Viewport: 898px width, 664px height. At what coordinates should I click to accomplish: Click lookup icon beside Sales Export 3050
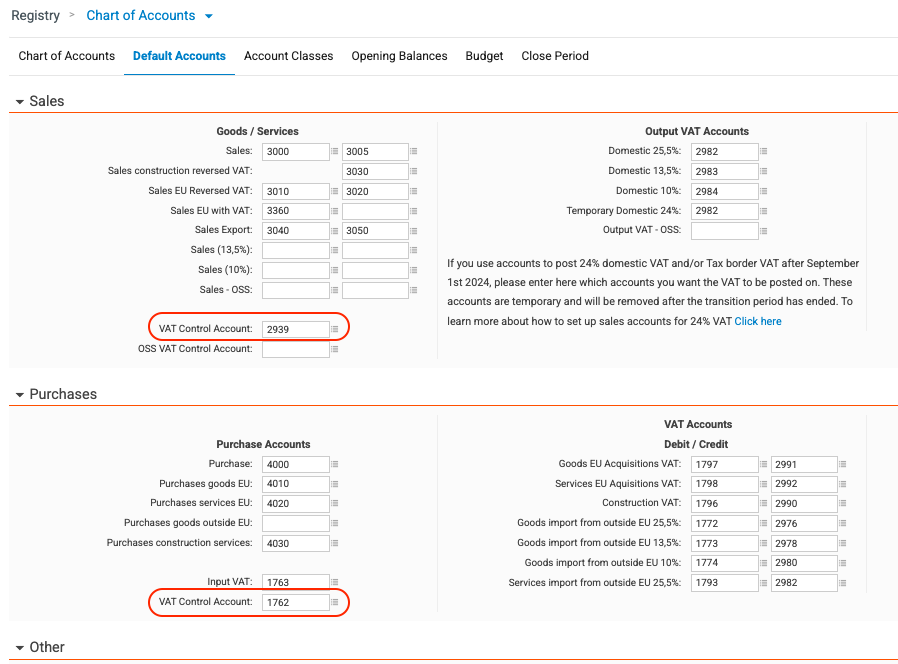(413, 231)
